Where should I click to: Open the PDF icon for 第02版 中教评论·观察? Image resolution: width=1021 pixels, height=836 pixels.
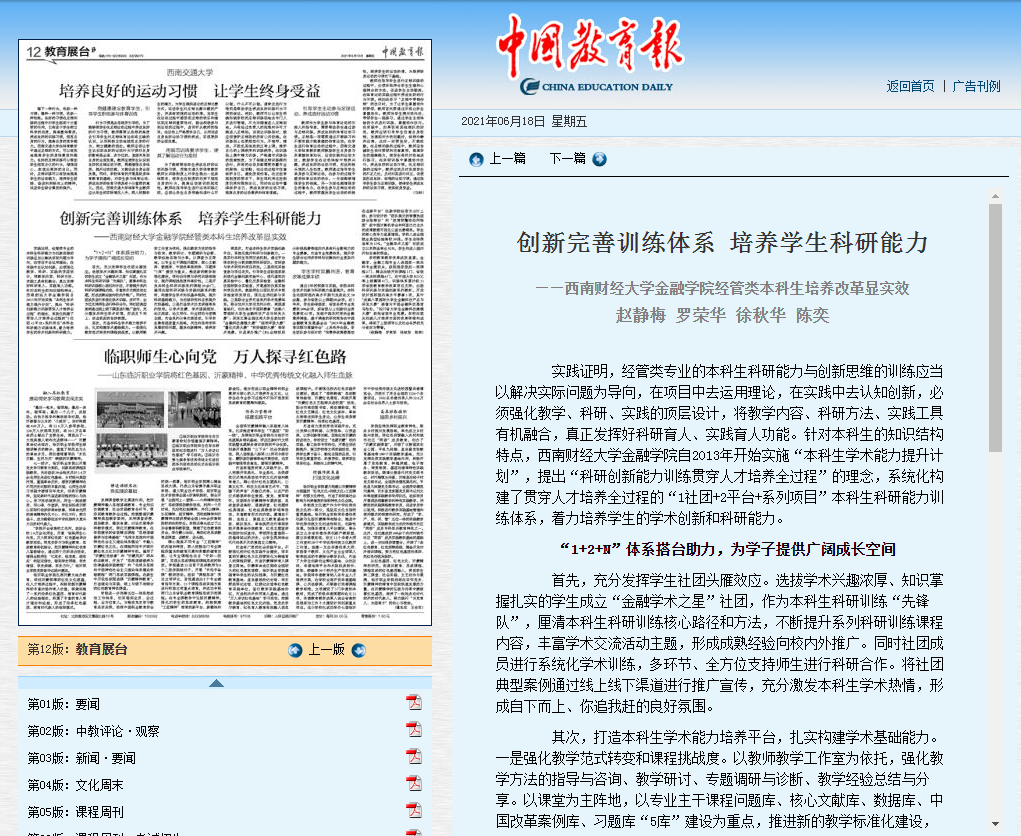(413, 730)
